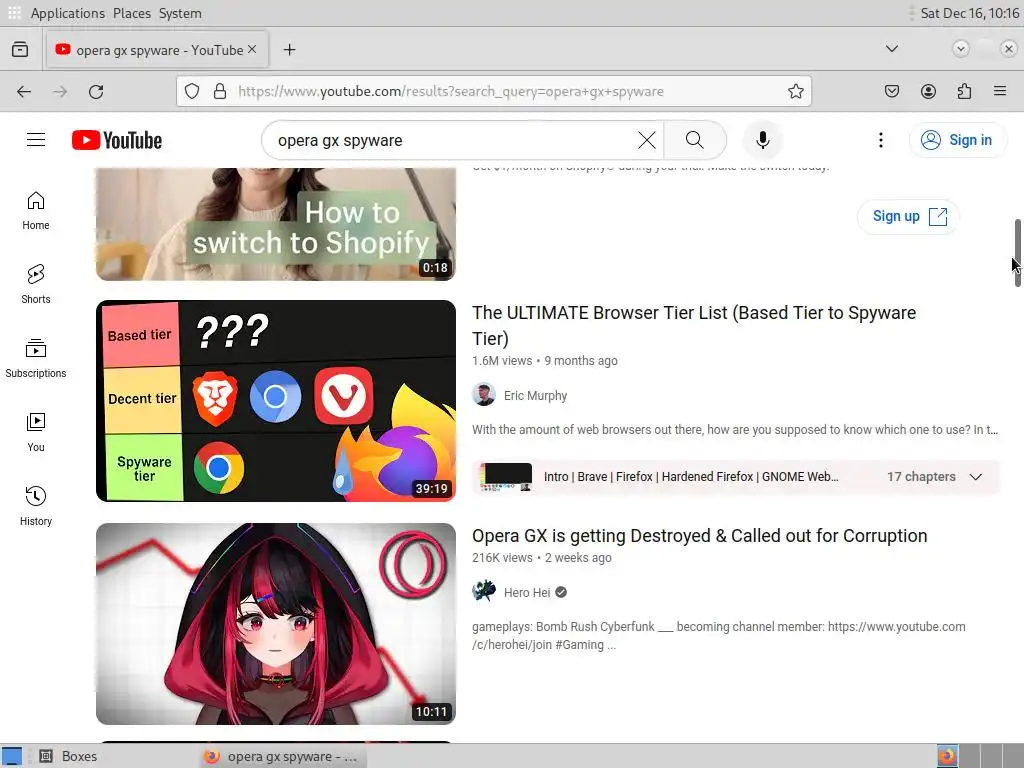Click the browser forward arrow
This screenshot has width=1024, height=768.
pyautogui.click(x=60, y=91)
